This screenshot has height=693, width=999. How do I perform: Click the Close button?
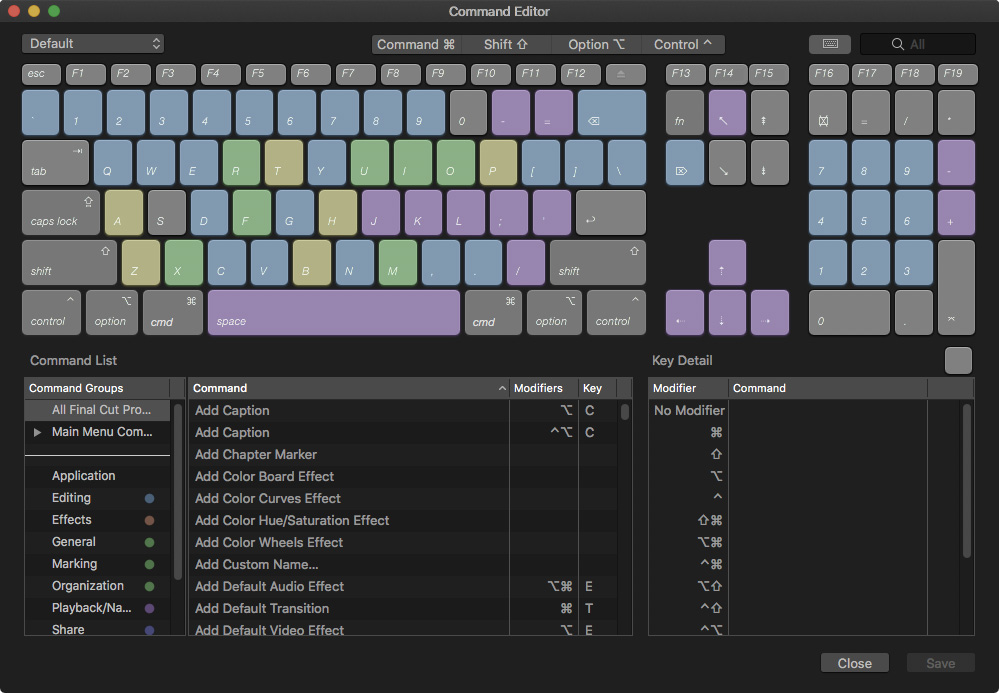(x=854, y=662)
